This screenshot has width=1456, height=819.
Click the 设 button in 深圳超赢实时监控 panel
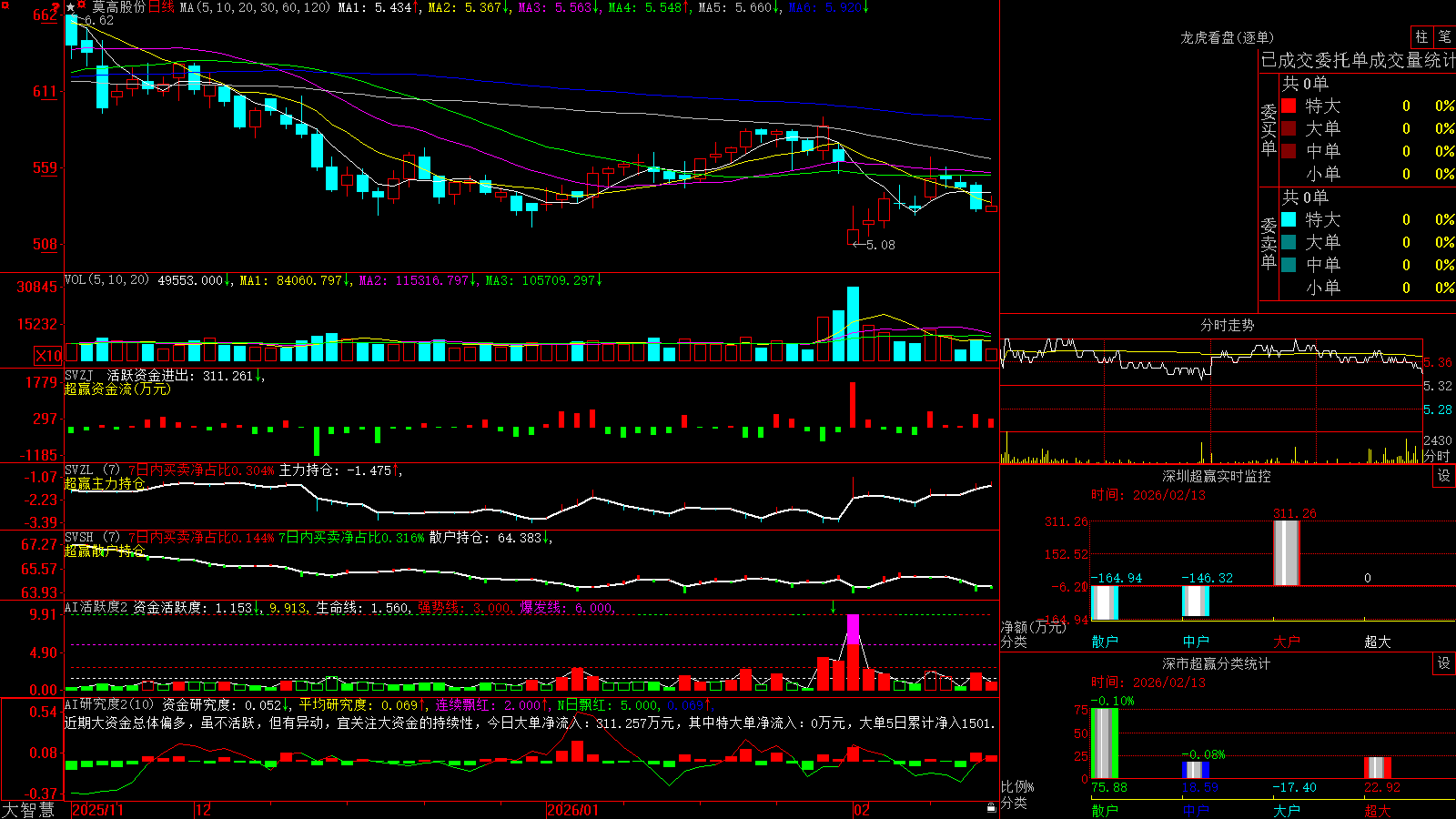pyautogui.click(x=1444, y=476)
